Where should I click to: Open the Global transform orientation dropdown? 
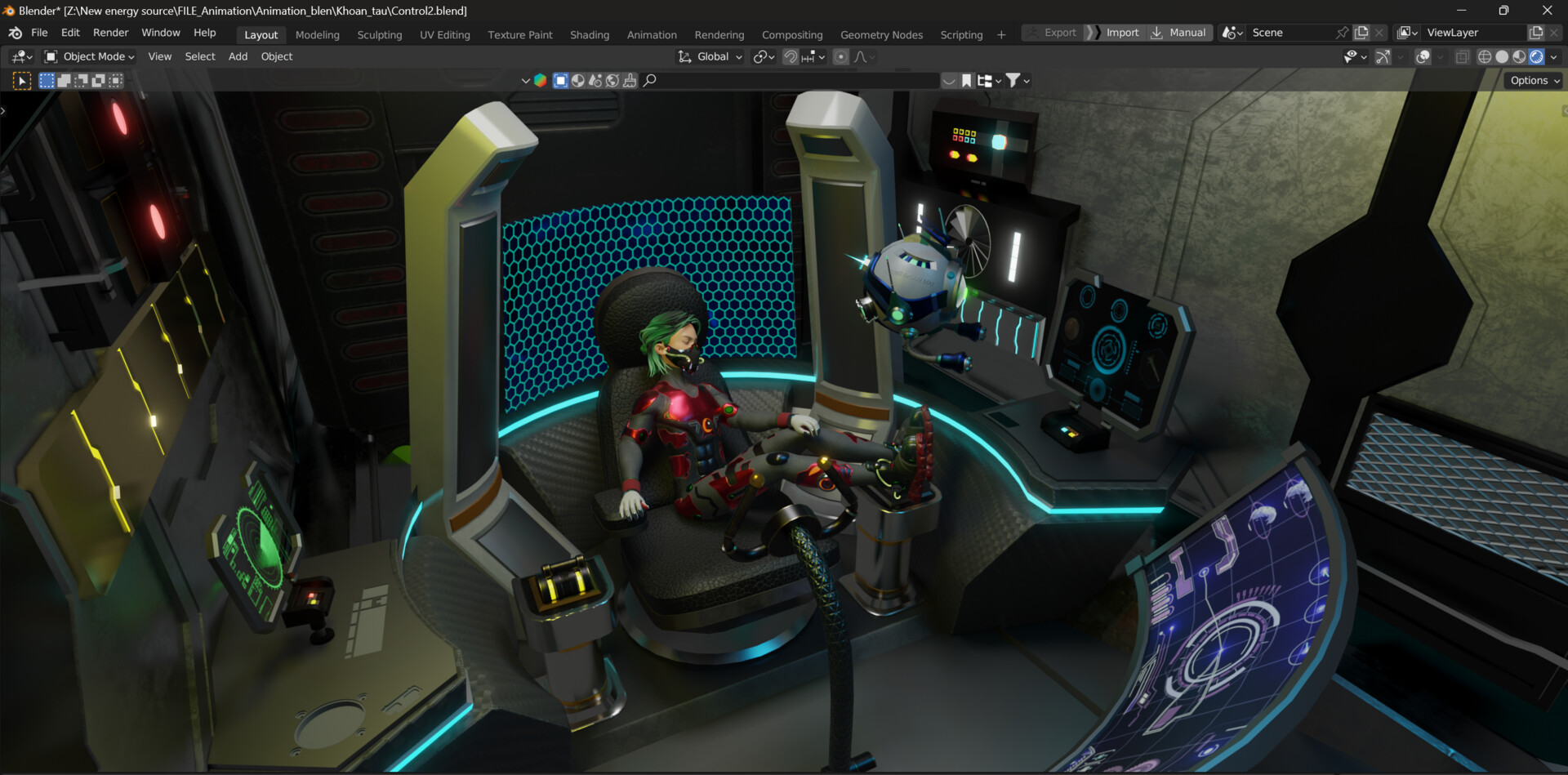709,56
